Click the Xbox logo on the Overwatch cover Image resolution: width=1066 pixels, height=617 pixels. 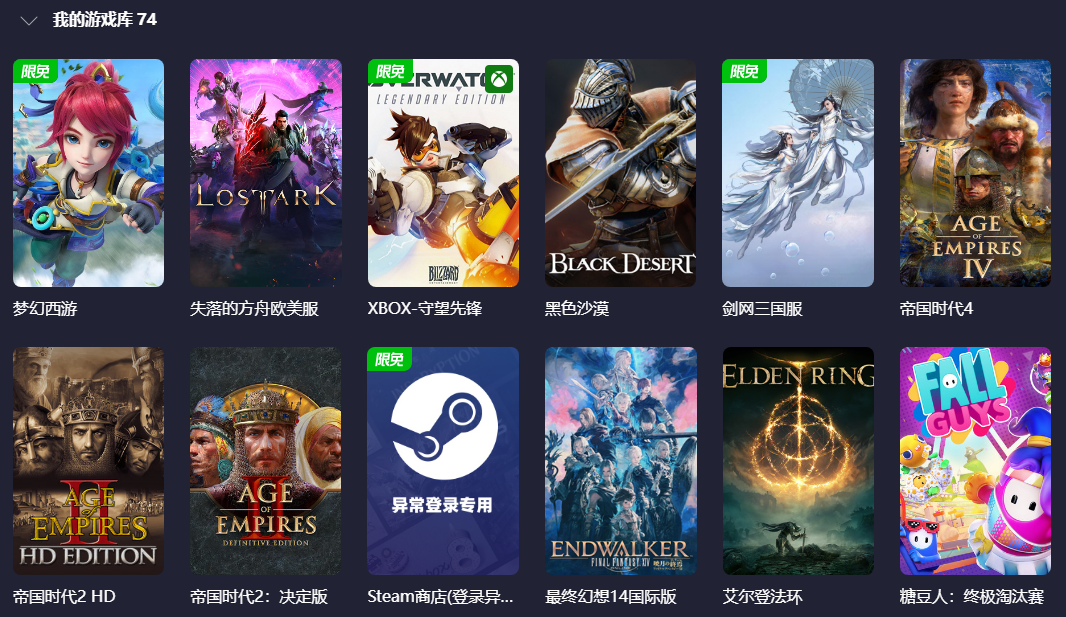coord(500,79)
